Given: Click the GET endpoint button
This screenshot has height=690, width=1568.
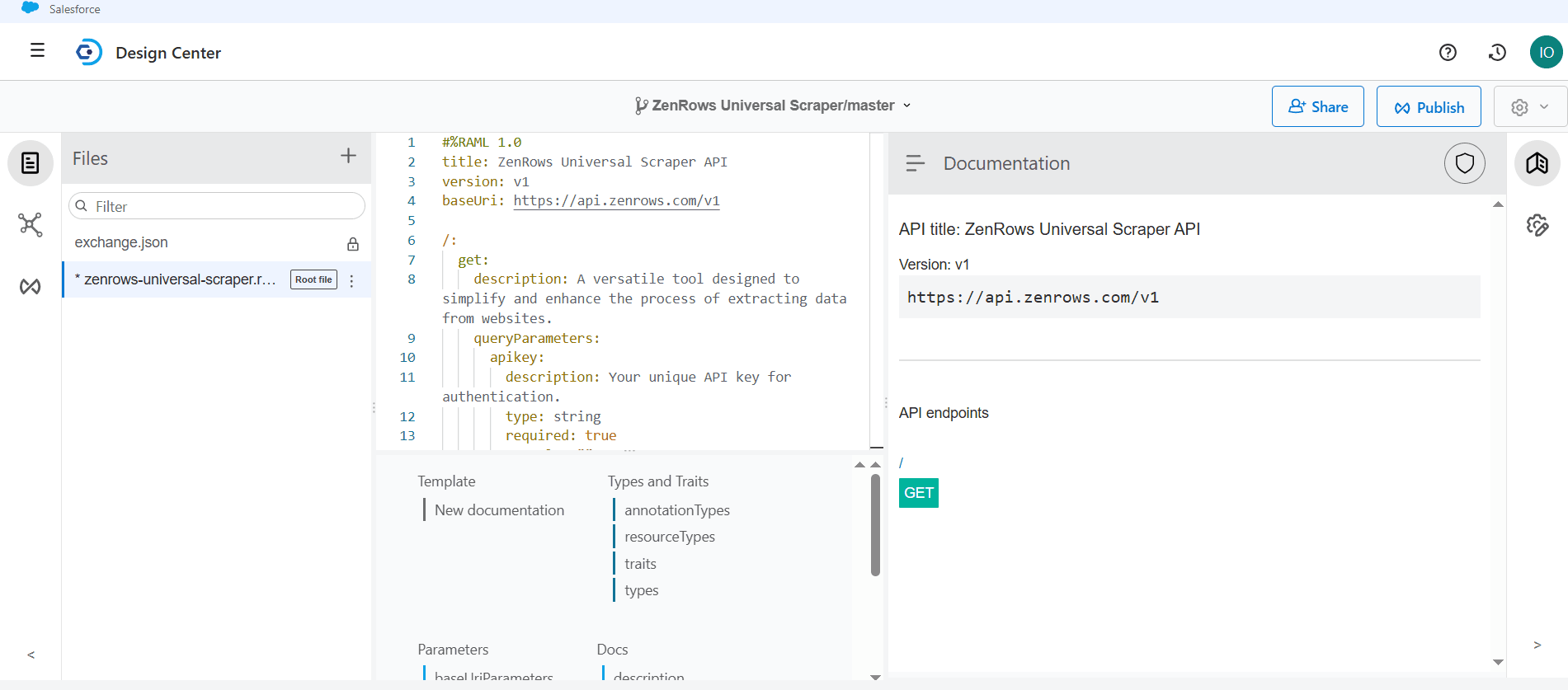Looking at the screenshot, I should [919, 493].
